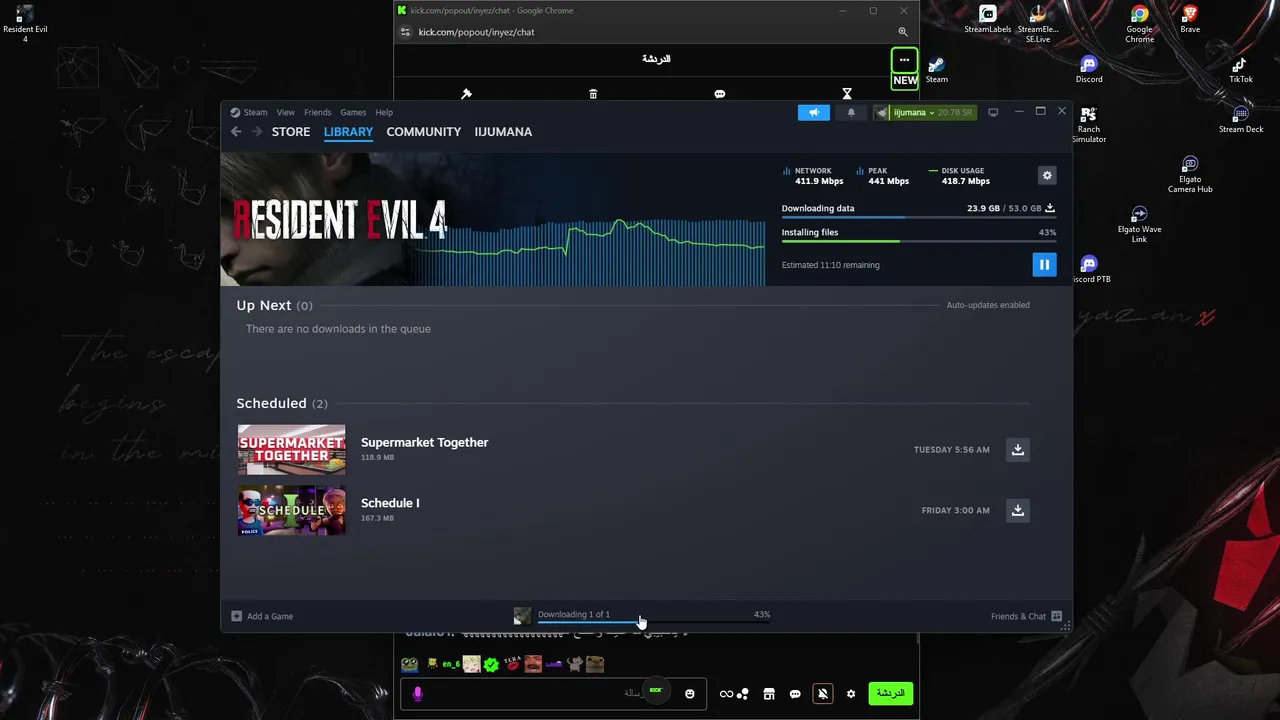
Task: Click gavel moderation icon in chat
Action: coord(466,94)
